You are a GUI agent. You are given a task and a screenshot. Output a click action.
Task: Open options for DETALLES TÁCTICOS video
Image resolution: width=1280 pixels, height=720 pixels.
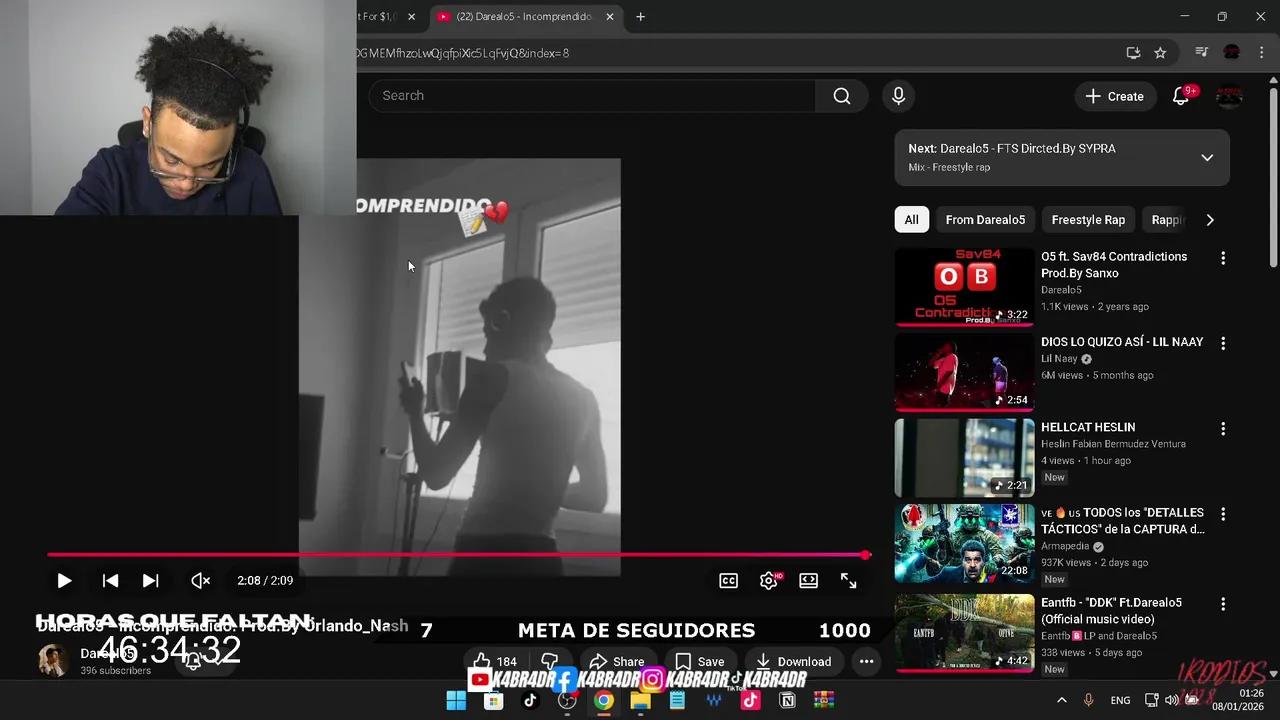[x=1222, y=514]
